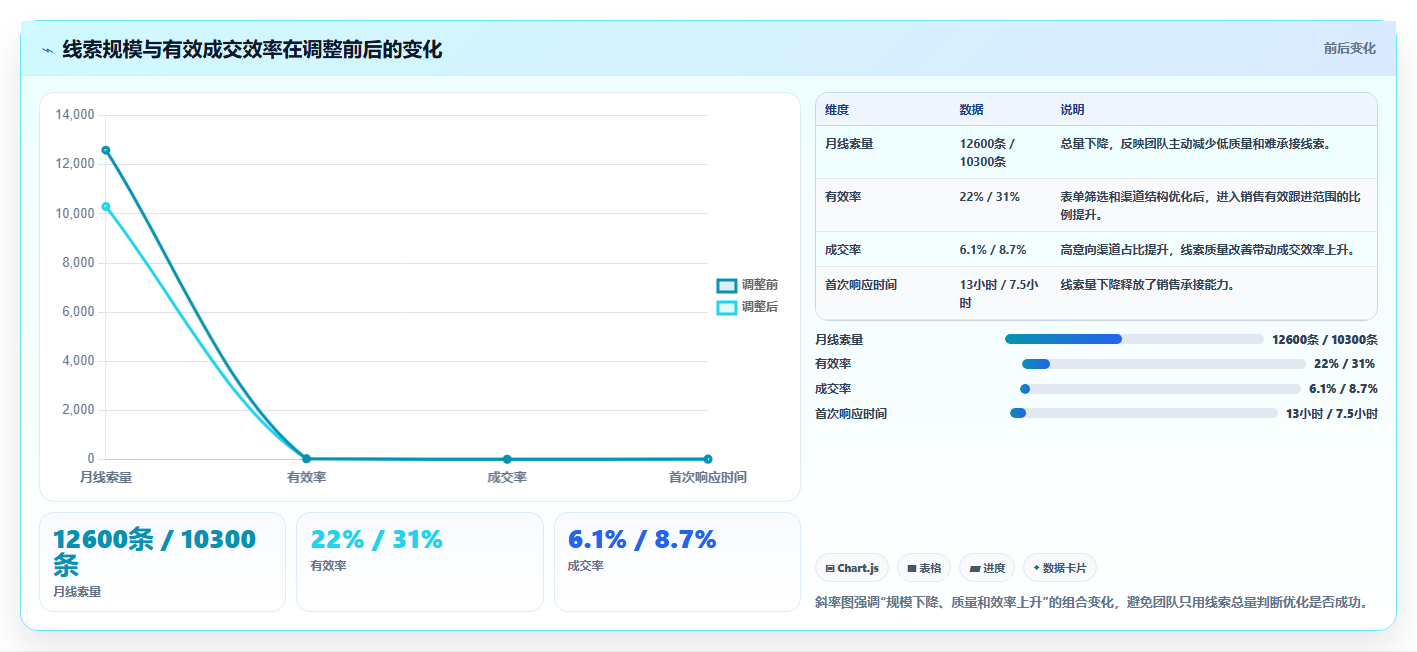Viewport: 1417px width, 652px height.
Task: Click the 月线索量 label in the progress list
Action: (x=839, y=340)
